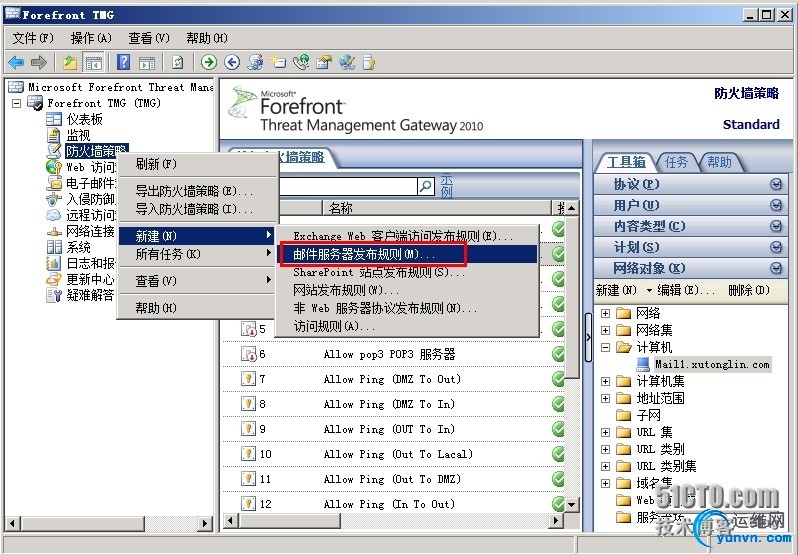Select 访问规则(A)... submenu item

point(407,326)
